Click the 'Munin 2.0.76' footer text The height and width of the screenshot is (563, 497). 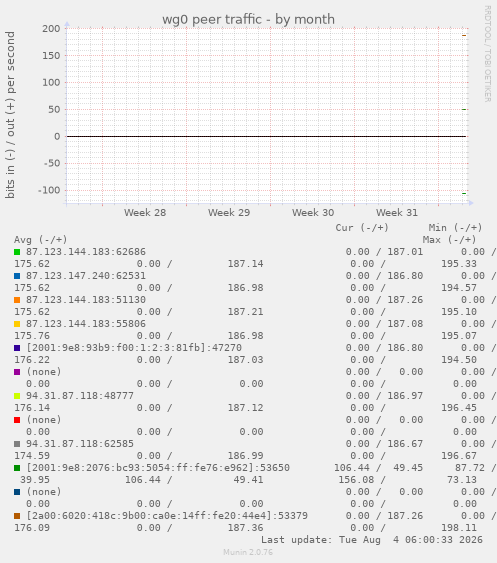(248, 552)
